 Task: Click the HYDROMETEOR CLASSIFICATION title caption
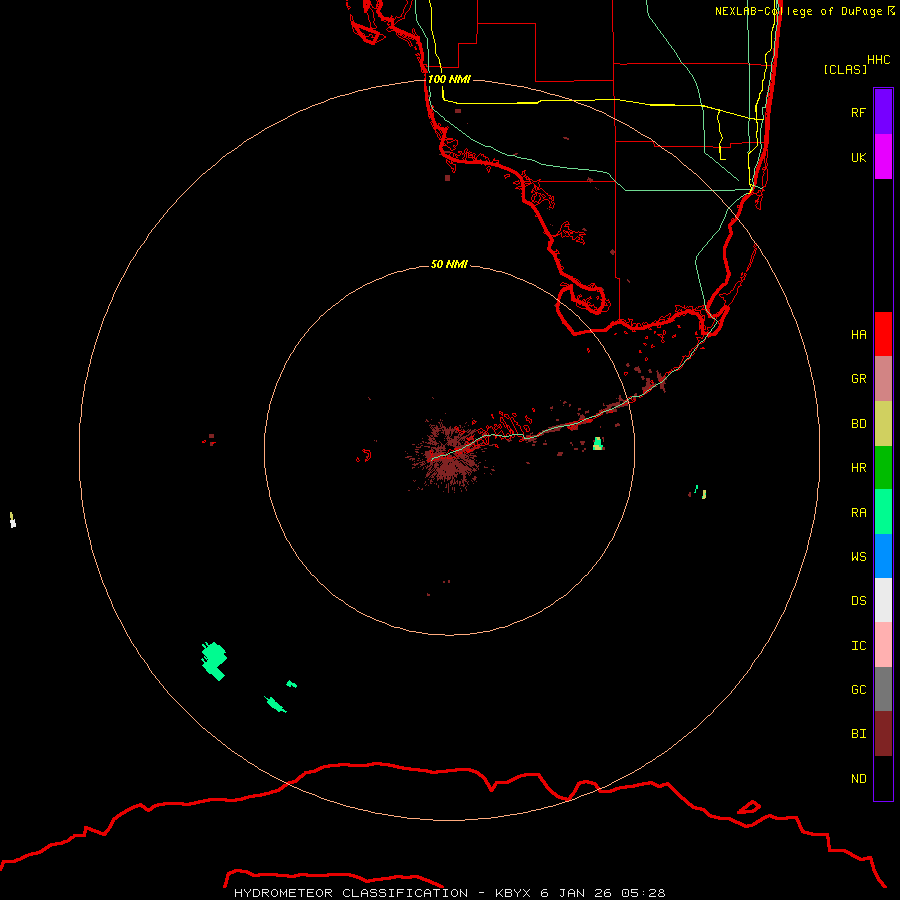(449, 893)
